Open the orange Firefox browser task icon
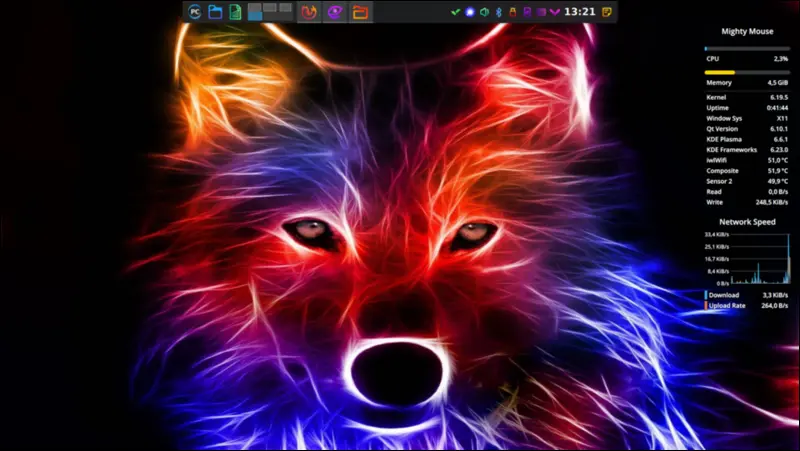 (x=309, y=12)
